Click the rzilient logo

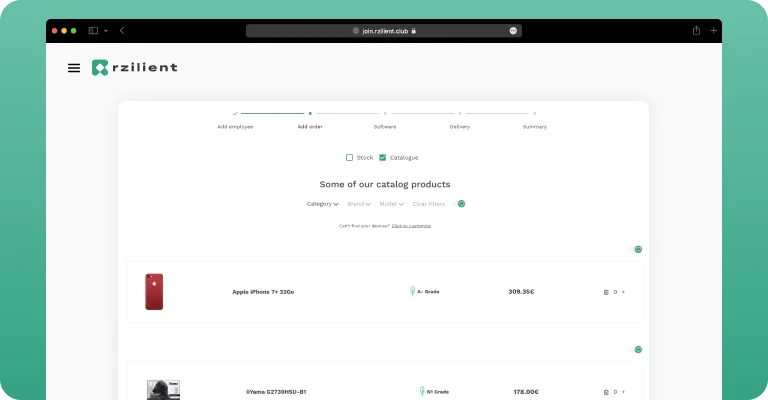tap(135, 68)
